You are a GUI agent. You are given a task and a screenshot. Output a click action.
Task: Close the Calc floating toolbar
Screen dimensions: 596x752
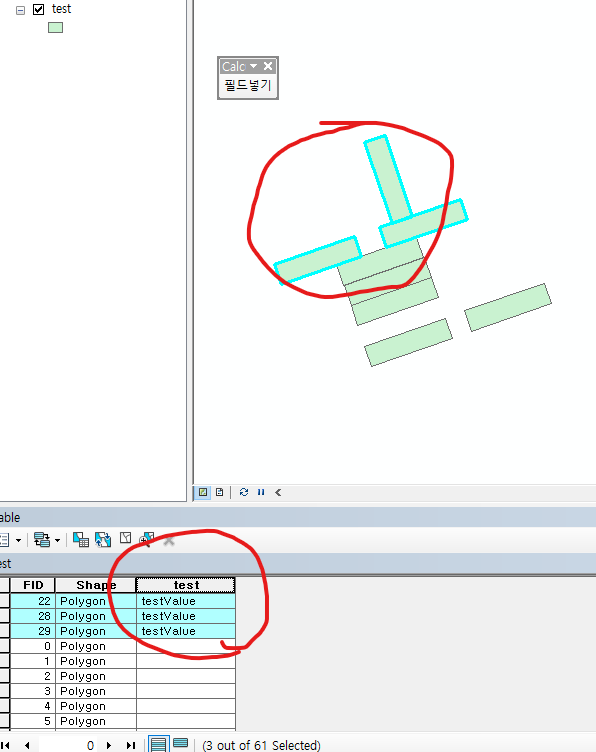268,66
